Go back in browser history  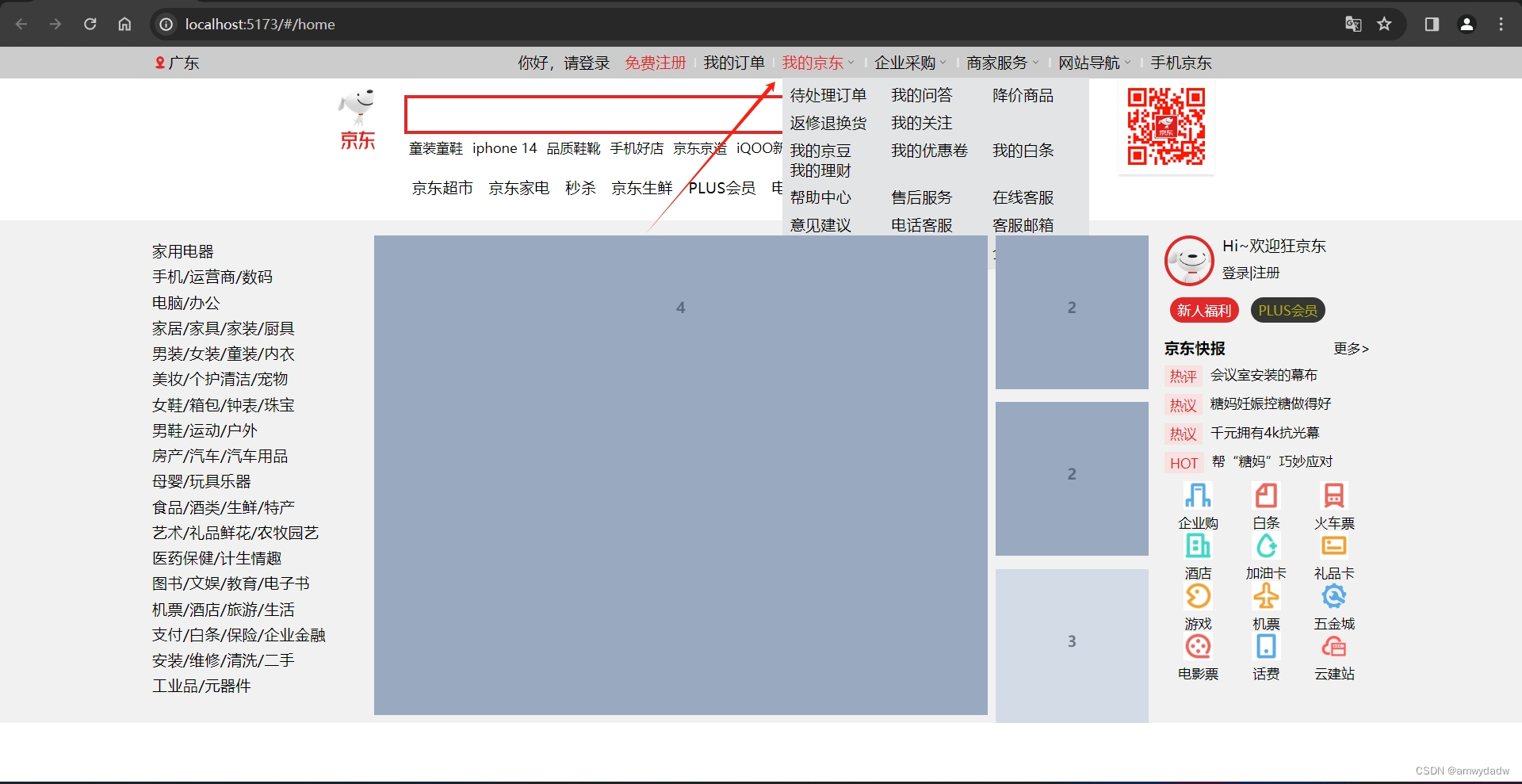point(21,24)
